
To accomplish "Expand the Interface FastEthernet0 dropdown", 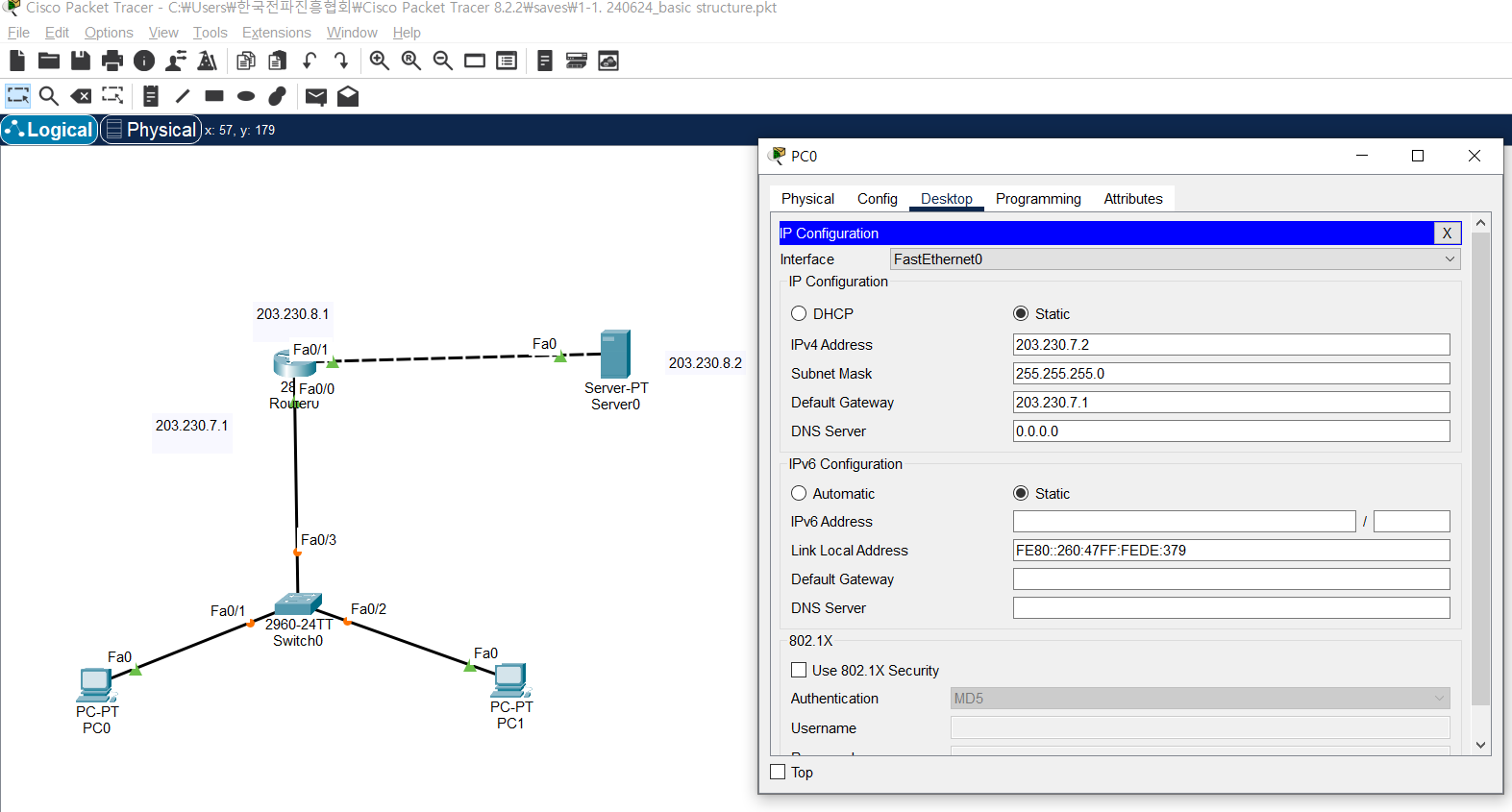I will point(1175,258).
